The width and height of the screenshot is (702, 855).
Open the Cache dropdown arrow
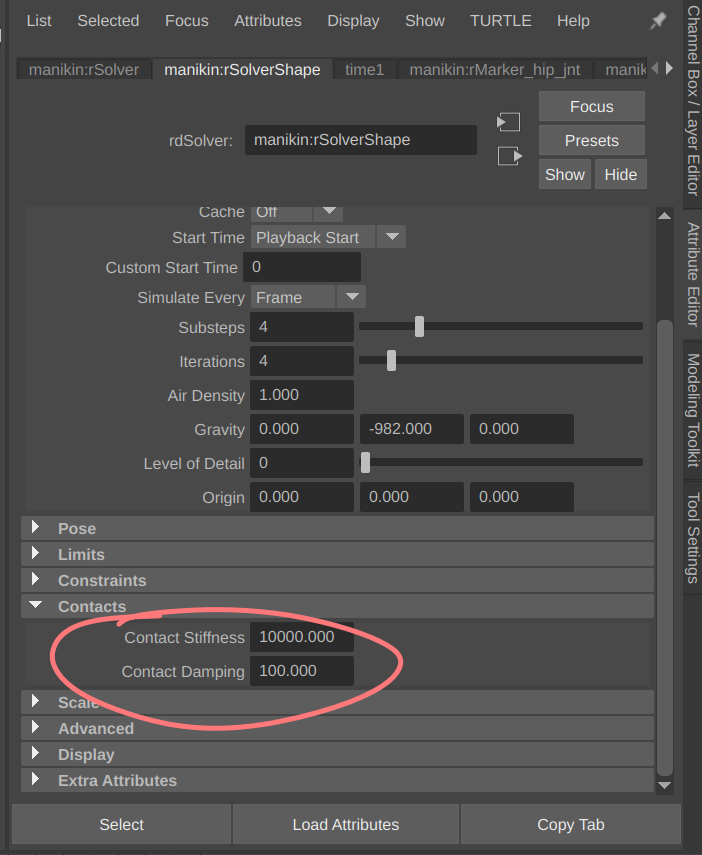(x=328, y=212)
